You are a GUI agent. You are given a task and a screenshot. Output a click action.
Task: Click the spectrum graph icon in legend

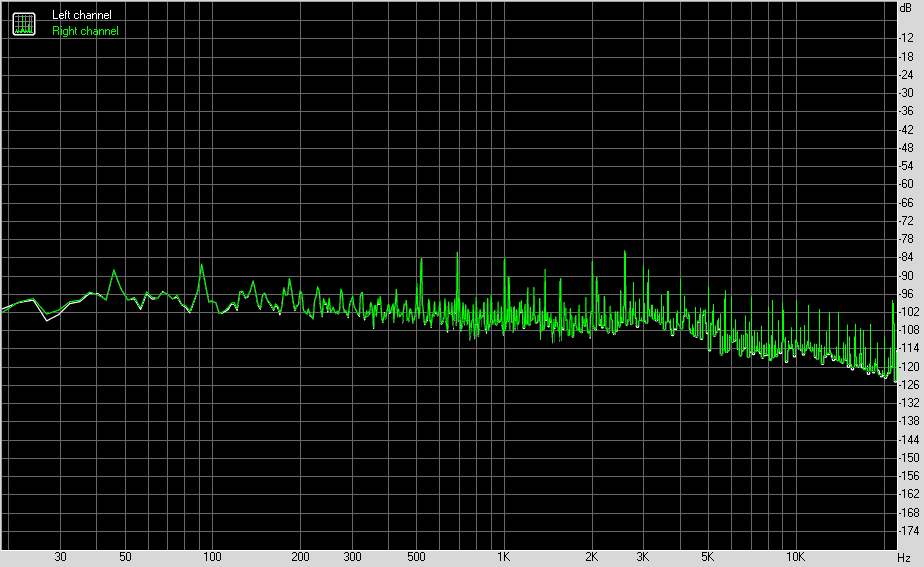click(x=24, y=24)
